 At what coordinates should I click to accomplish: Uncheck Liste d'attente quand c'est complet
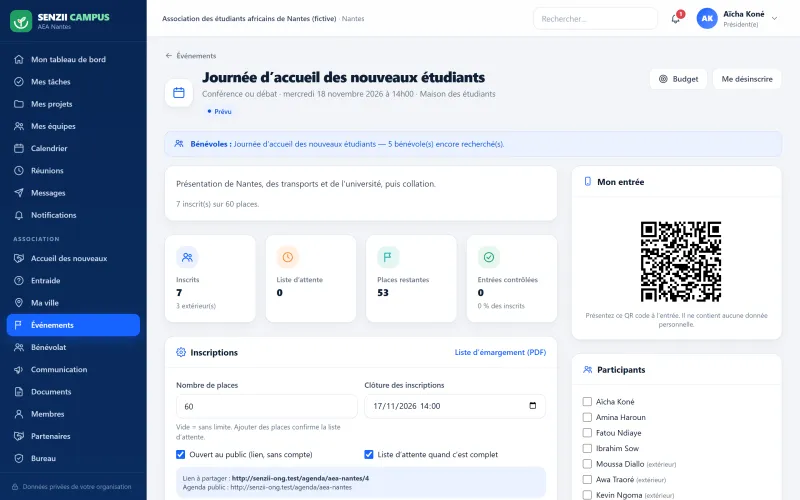click(x=369, y=455)
